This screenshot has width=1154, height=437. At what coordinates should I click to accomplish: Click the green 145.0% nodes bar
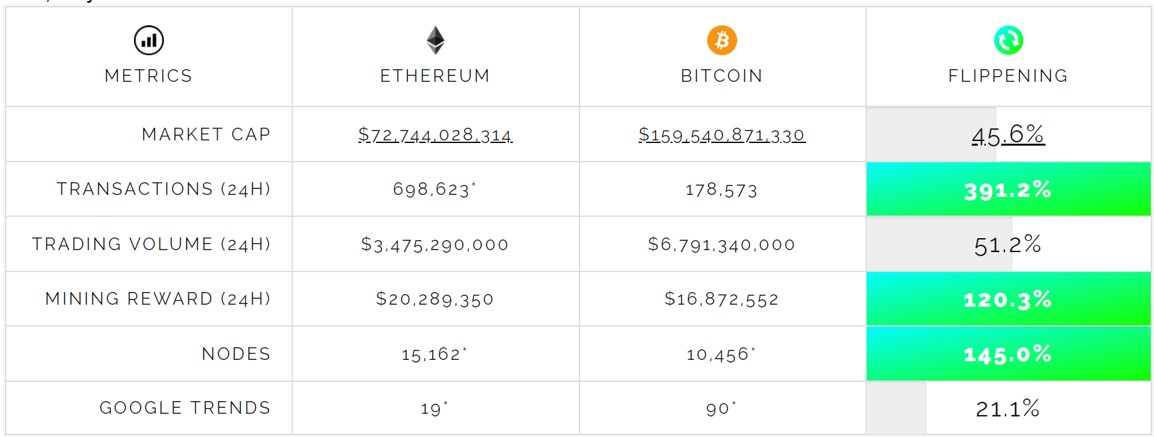click(1008, 354)
